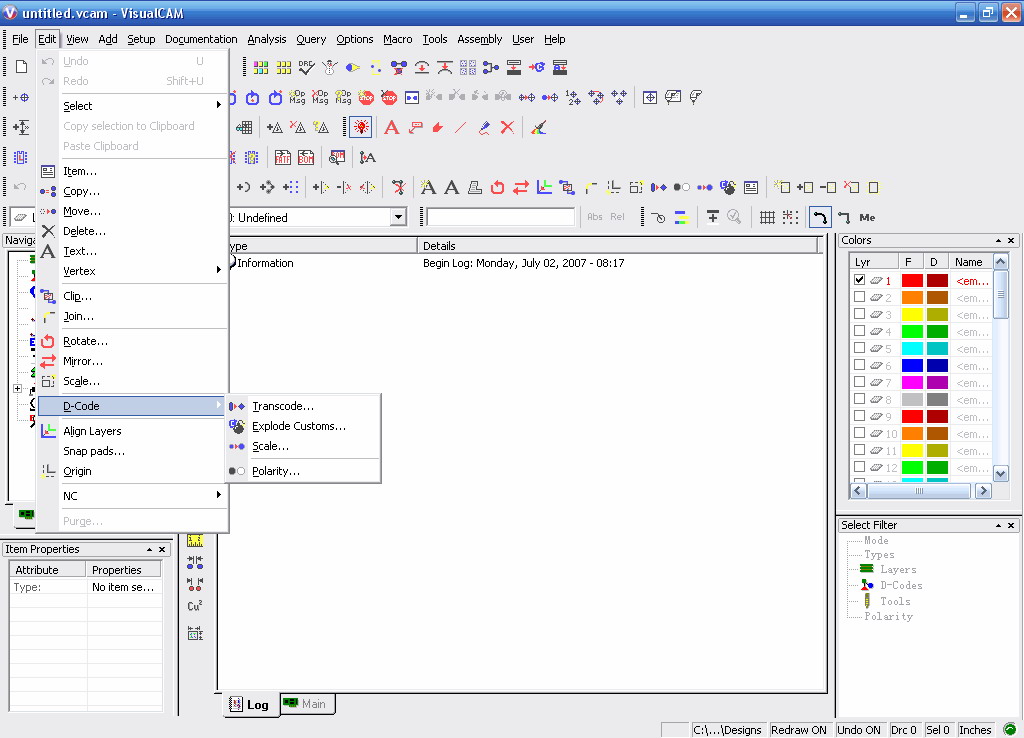
Task: Click the blue pen toolbar icon
Action: pyautogui.click(x=484, y=127)
